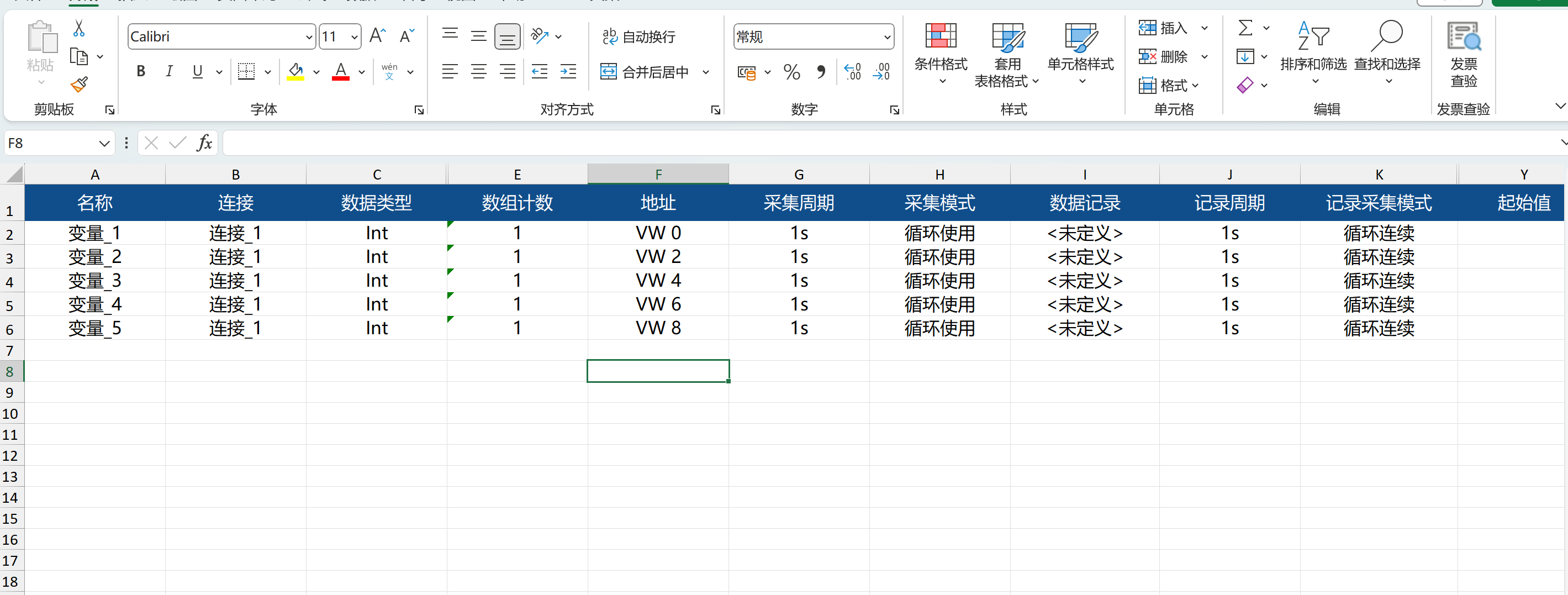Viewport: 1568px width, 595px height.
Task: Collapse the ribbon chevron
Action: [x=1560, y=106]
